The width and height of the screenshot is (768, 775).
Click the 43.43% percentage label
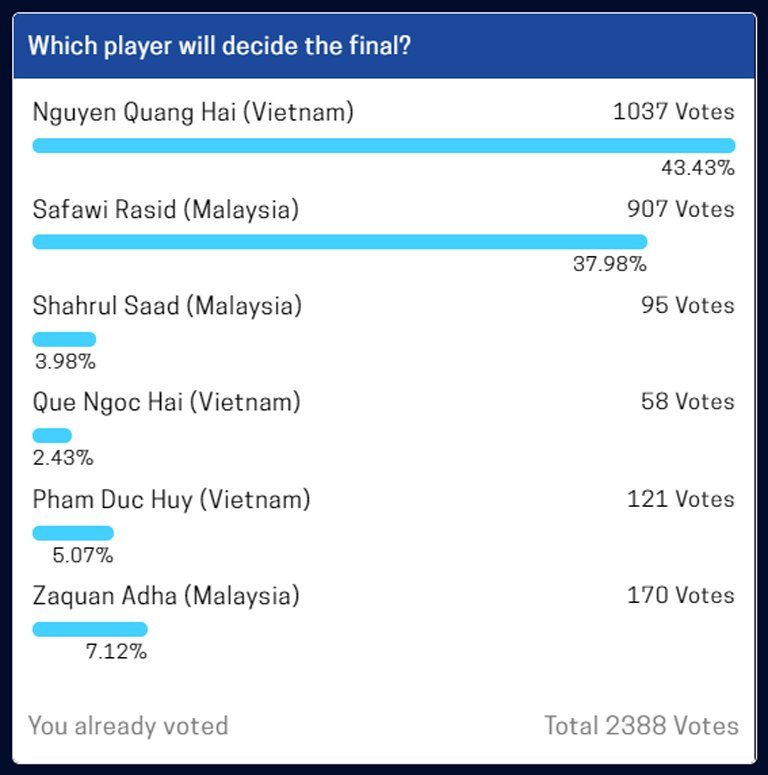(x=697, y=168)
